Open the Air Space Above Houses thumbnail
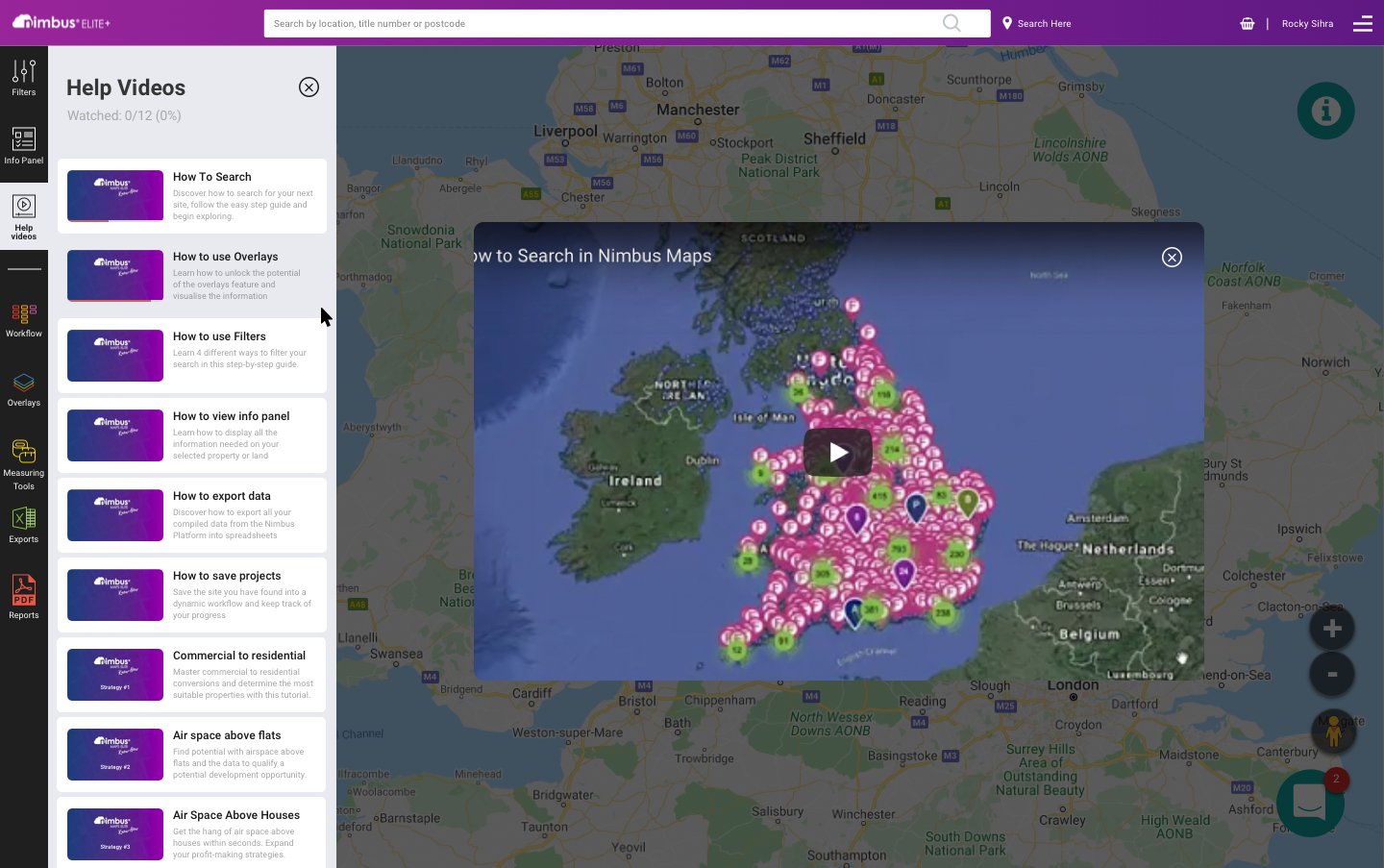Screen dimensions: 1384x868 pos(115,834)
